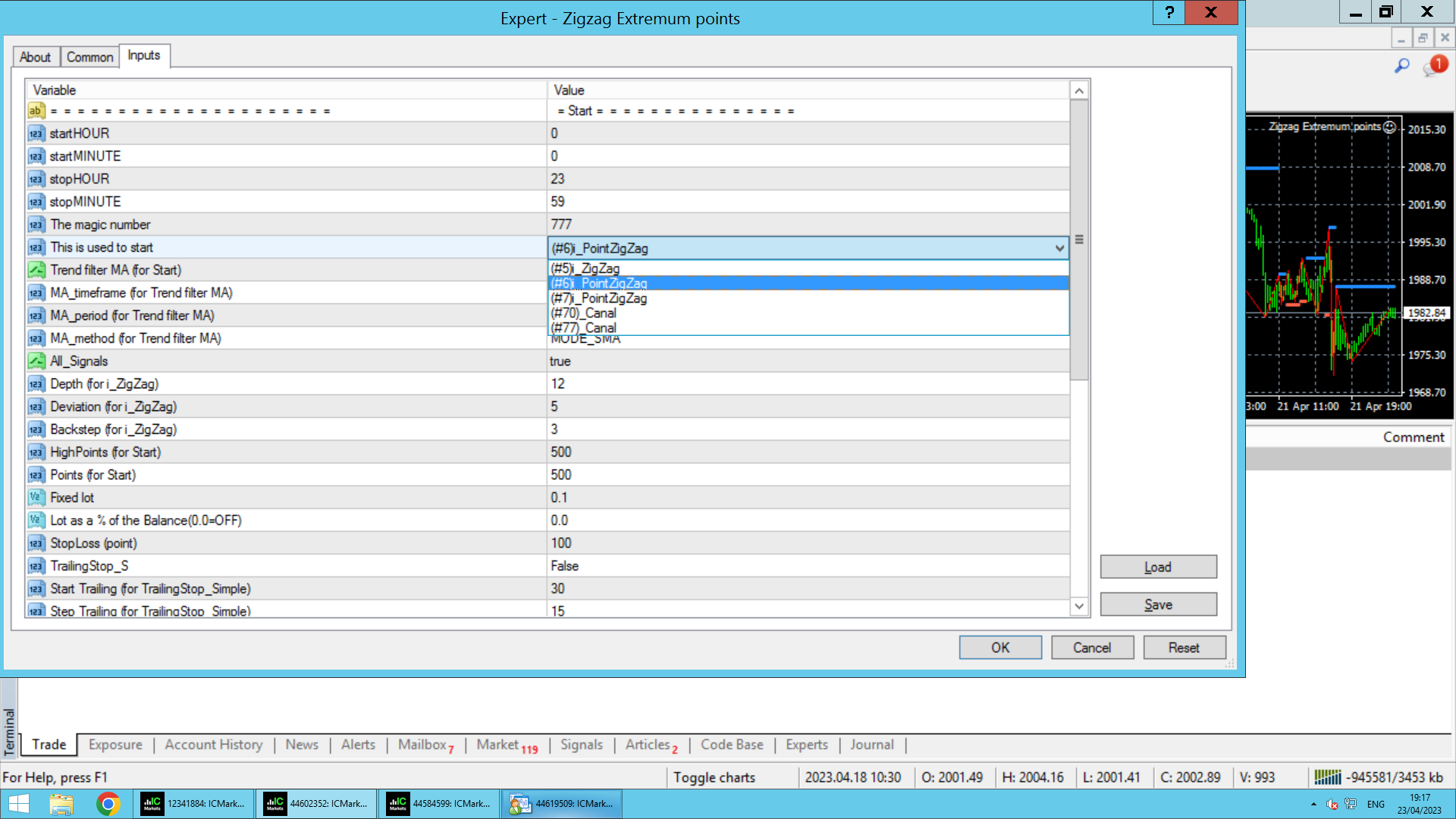The width and height of the screenshot is (1456, 819).
Task: Toggle the All_Signals true value
Action: coord(560,361)
